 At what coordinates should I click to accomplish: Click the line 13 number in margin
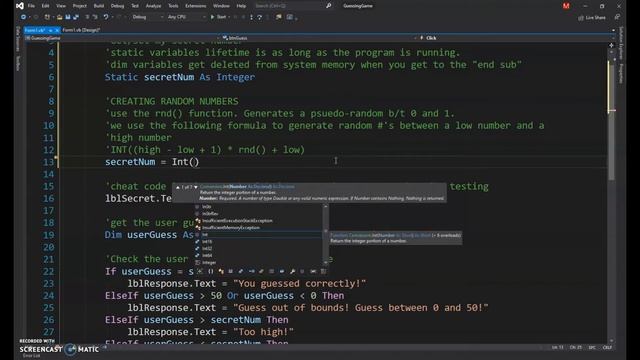click(x=48, y=162)
